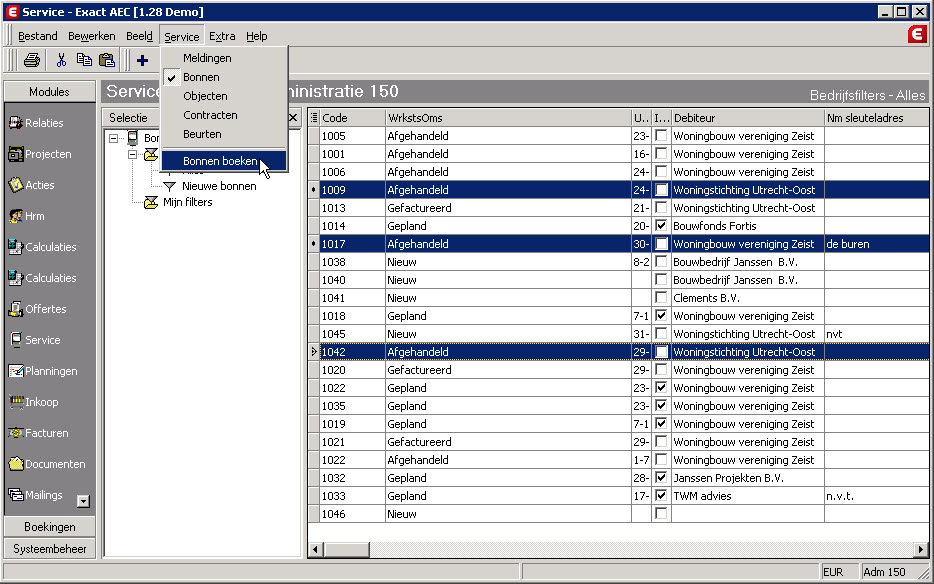This screenshot has height=584, width=934.
Task: Click the paste clipboard icon
Action: pyautogui.click(x=107, y=60)
